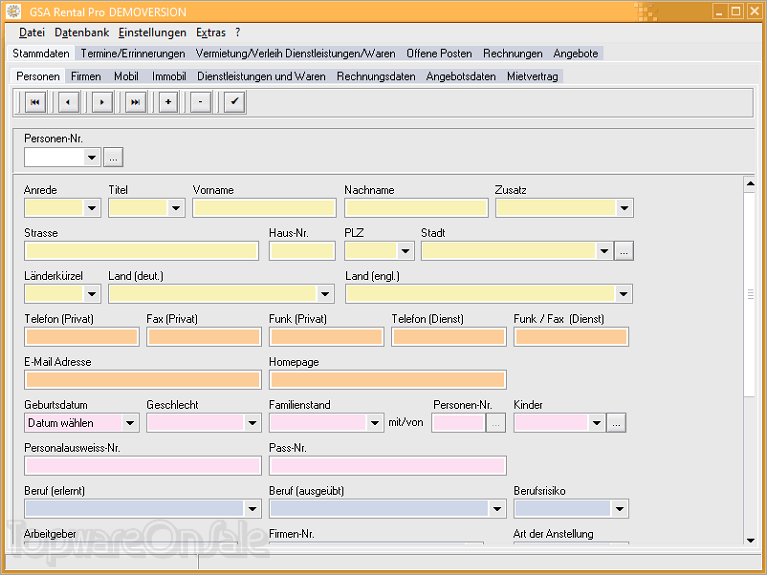The width and height of the screenshot is (767, 575).
Task: Select the Mobil sub-tab
Action: (126, 76)
